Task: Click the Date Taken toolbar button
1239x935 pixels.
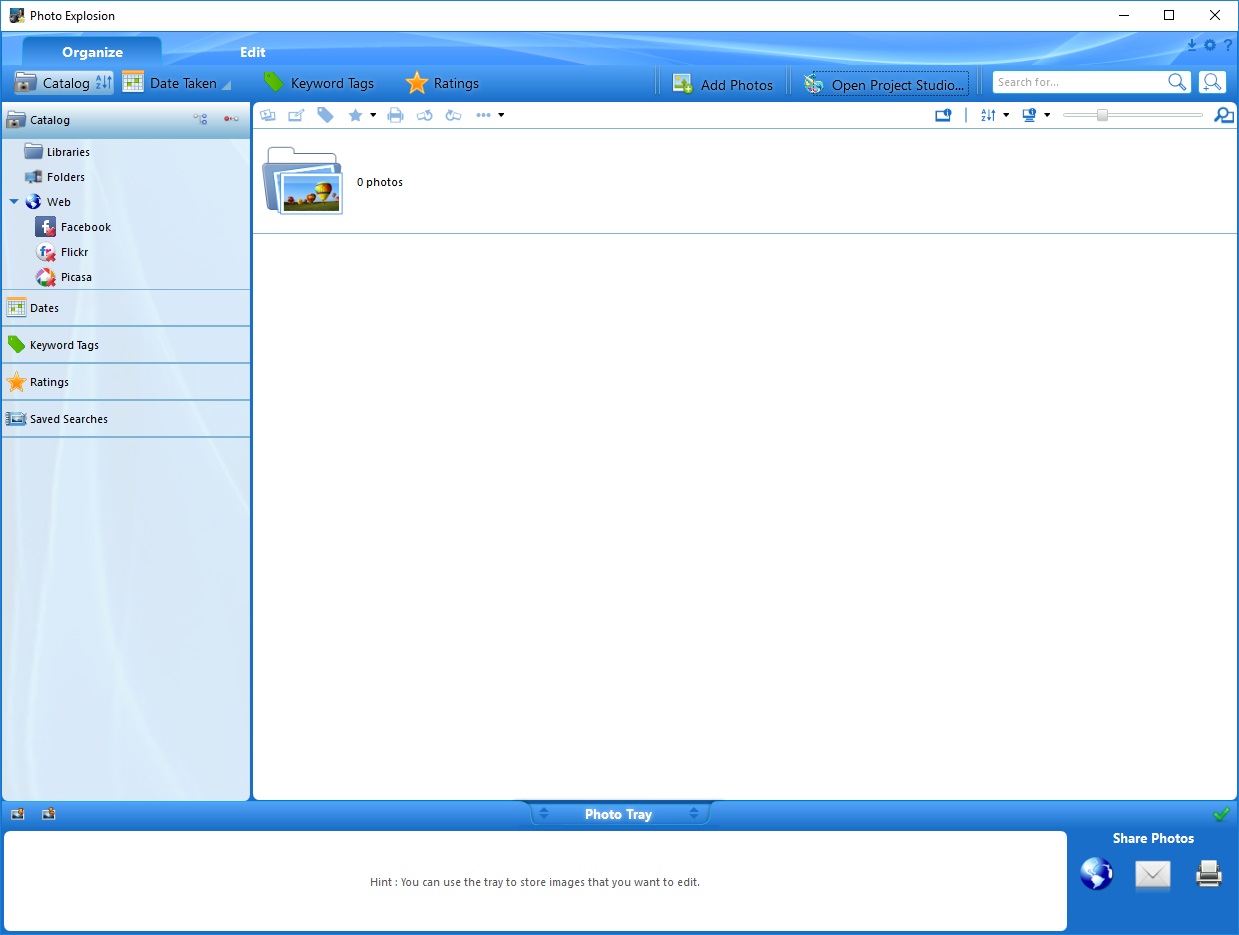Action: pos(170,83)
